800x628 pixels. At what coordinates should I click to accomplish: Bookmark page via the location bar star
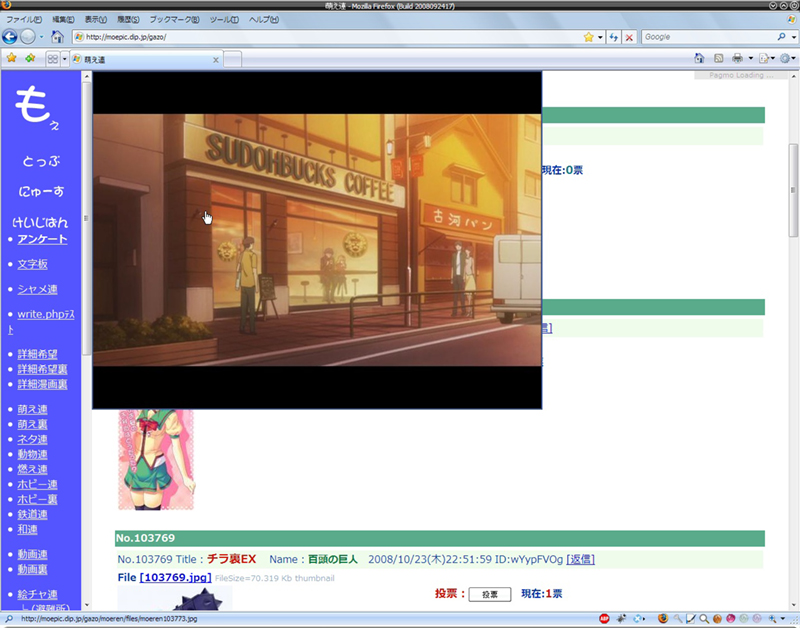[x=589, y=37]
